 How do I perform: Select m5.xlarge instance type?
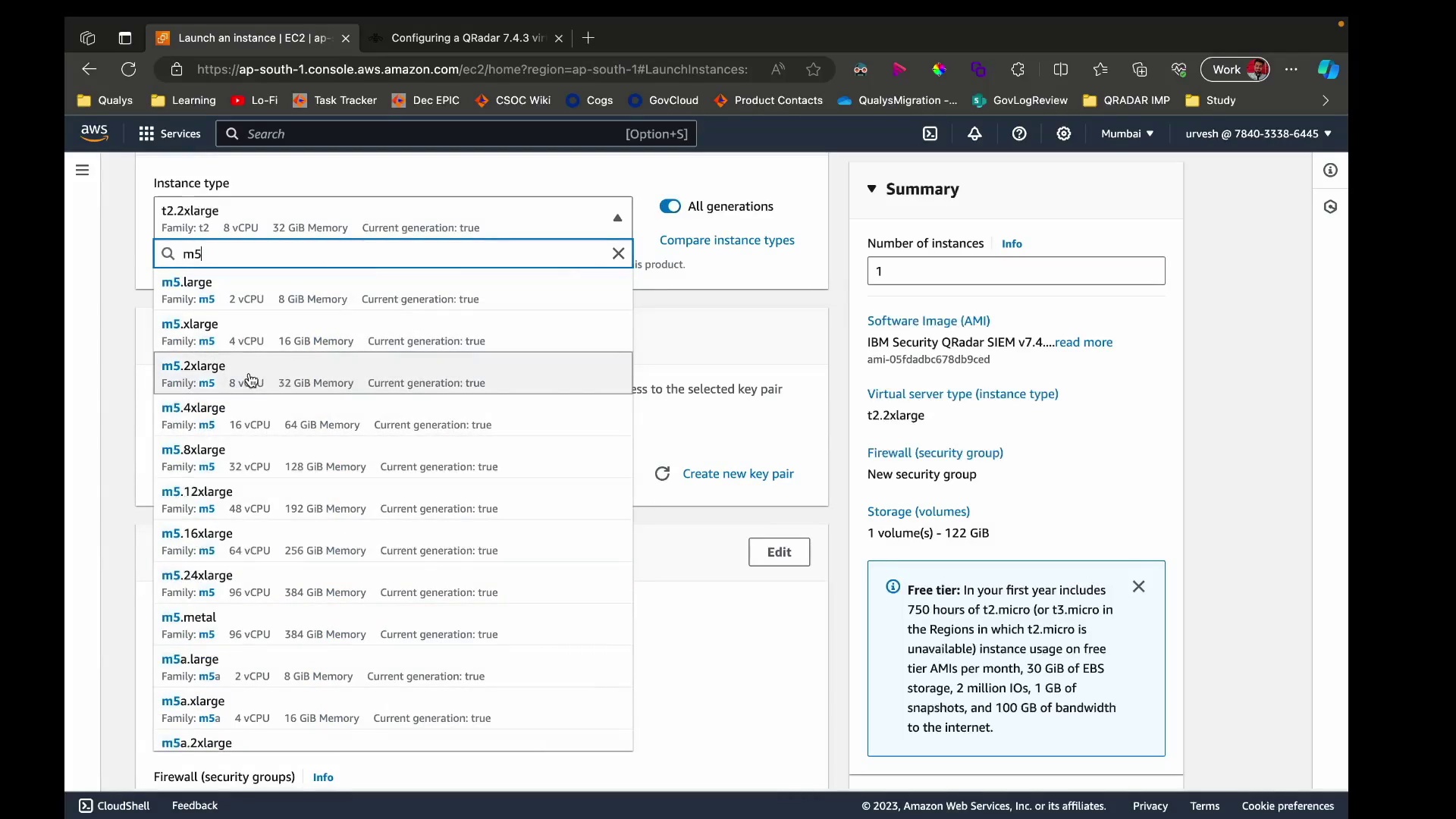click(393, 331)
